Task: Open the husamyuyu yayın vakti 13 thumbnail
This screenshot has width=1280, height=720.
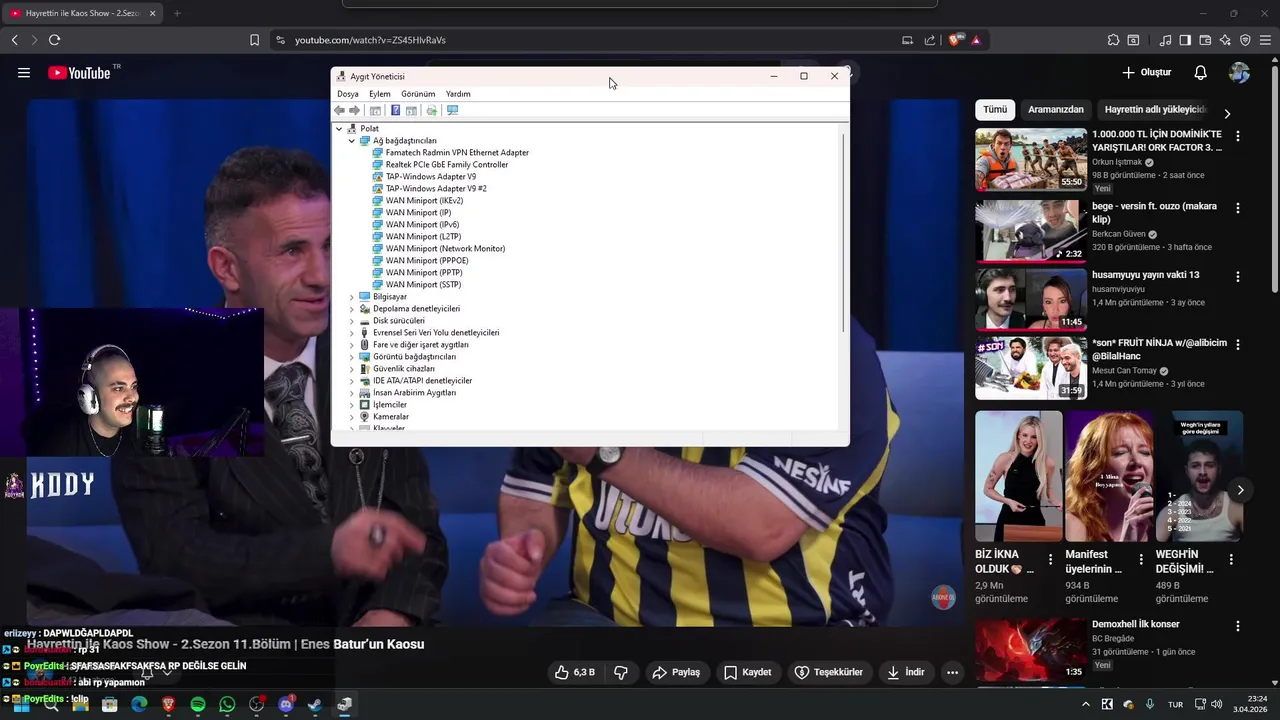Action: coord(1031,299)
